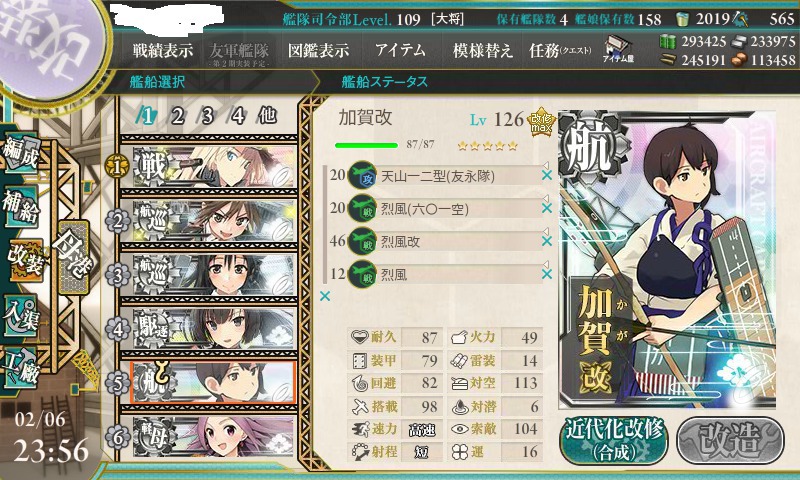Click the 近代化改修 (合成) button
This screenshot has height=480, width=800.
[x=614, y=441]
